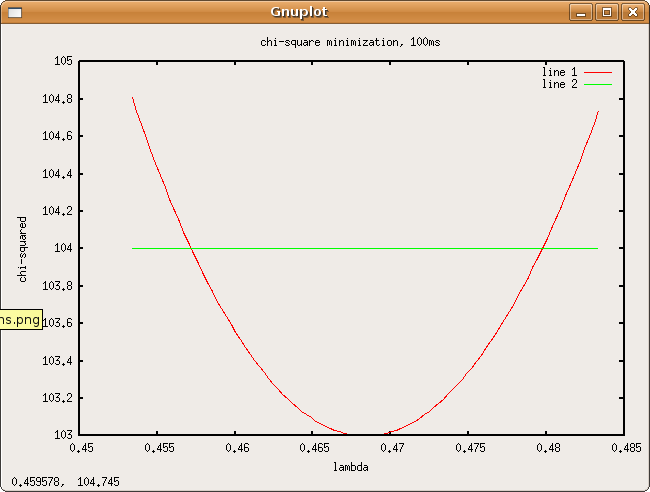The width and height of the screenshot is (650, 492).
Task: Toggle the "line 2" legend entry
Action: click(x=559, y=85)
